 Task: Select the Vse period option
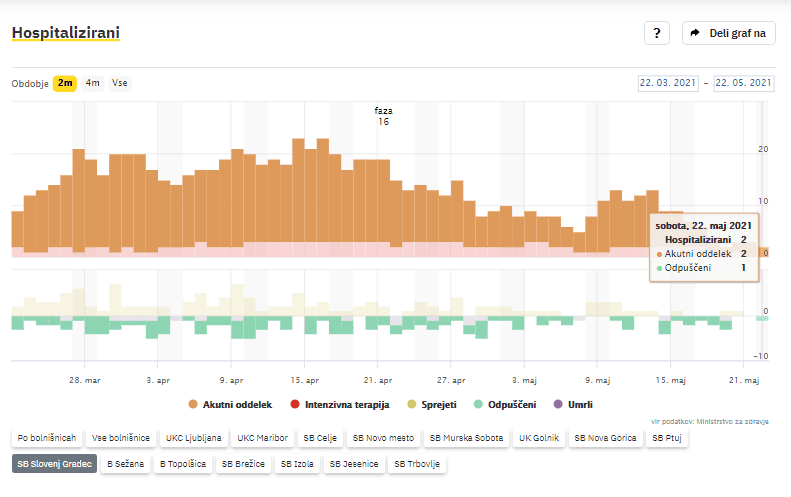(x=119, y=83)
